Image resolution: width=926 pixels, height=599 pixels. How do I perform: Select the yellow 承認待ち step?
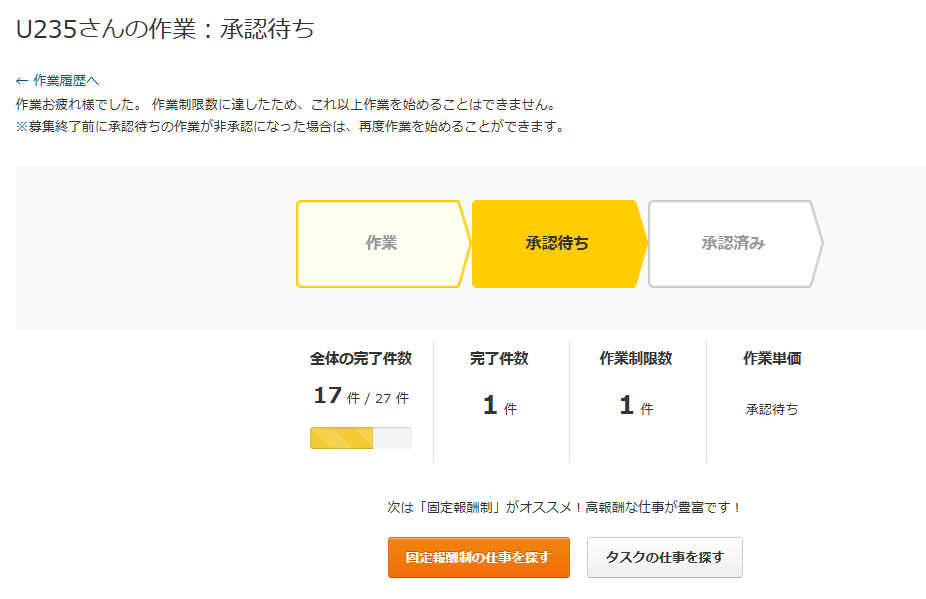tap(557, 243)
